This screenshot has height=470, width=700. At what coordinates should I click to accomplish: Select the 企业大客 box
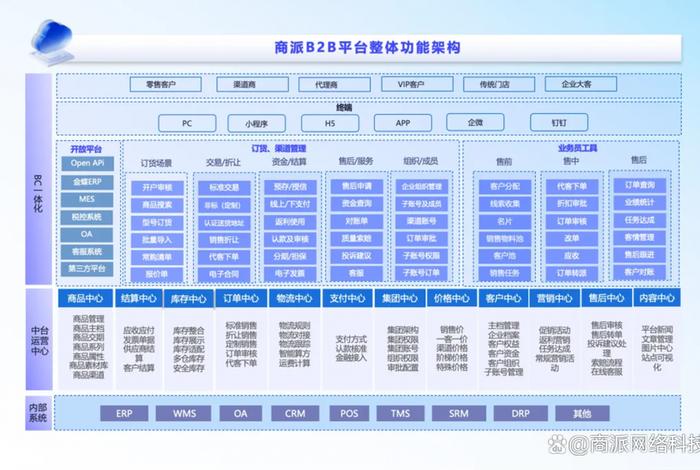point(581,84)
